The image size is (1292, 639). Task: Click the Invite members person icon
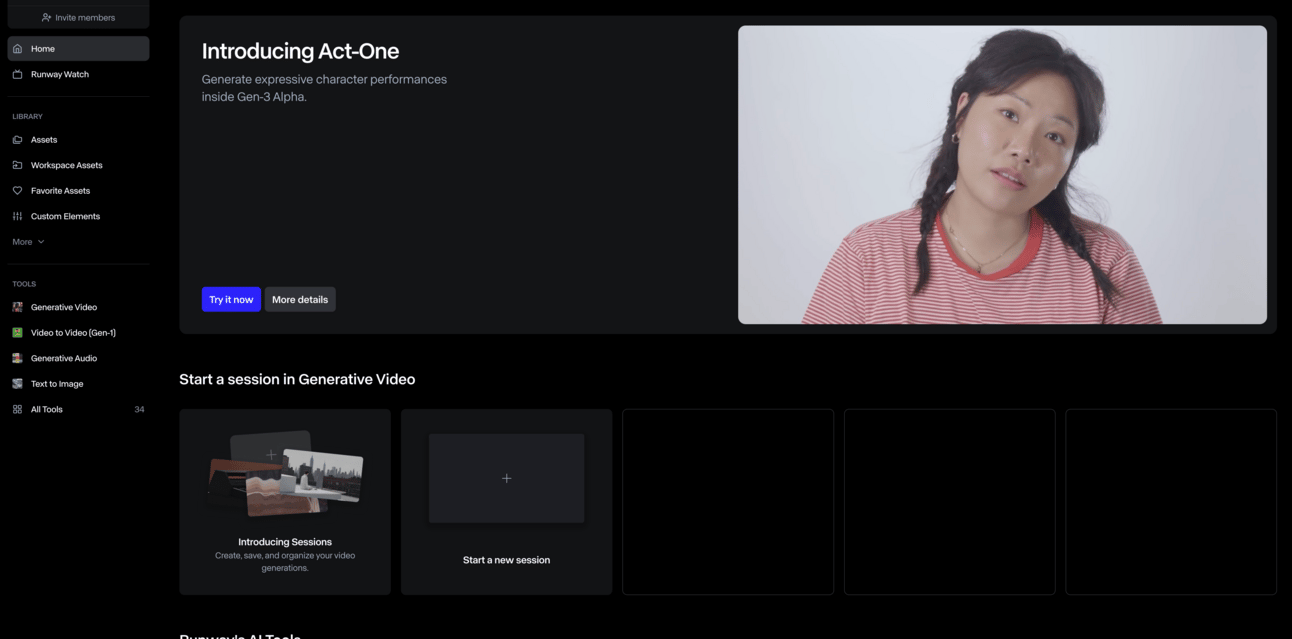click(46, 17)
